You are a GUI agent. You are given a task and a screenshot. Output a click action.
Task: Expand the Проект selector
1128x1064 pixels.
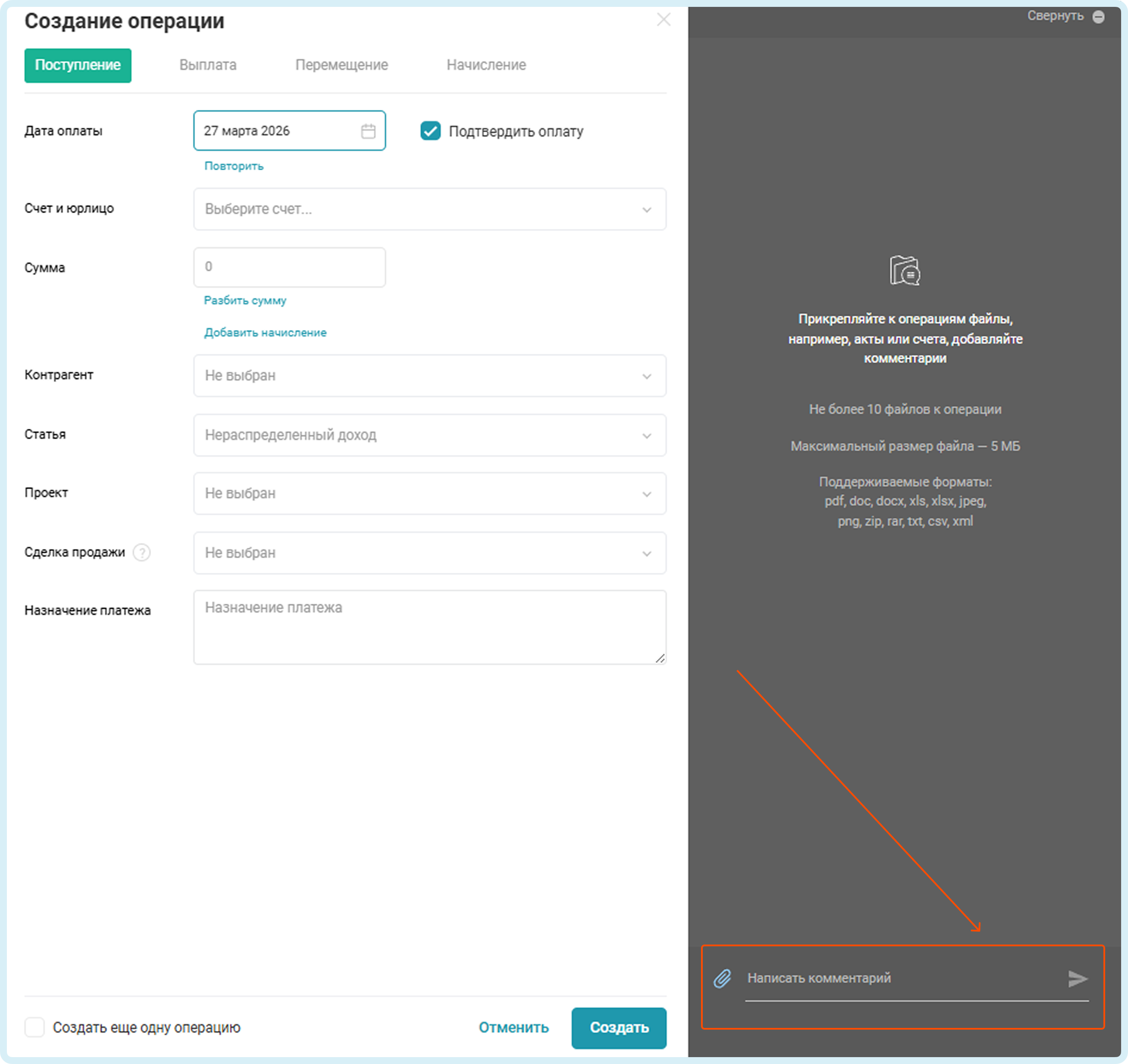[x=430, y=493]
